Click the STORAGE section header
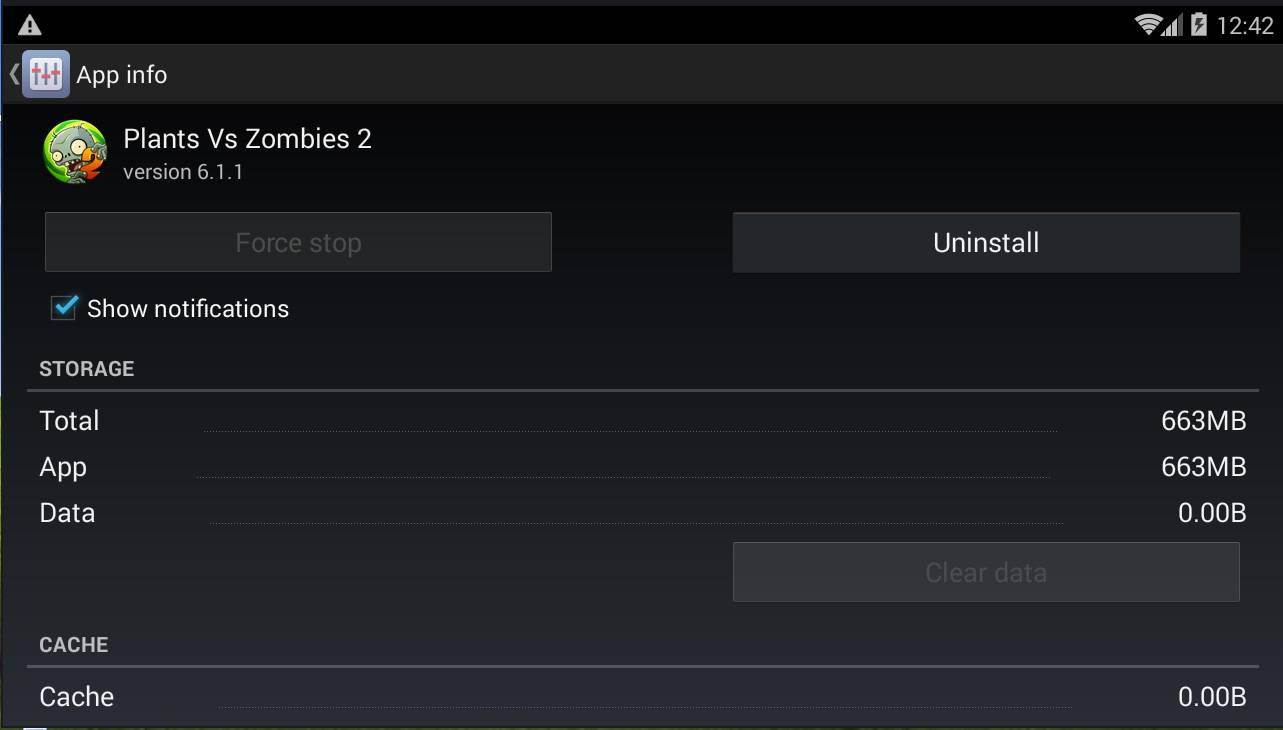The height and width of the screenshot is (730, 1283). coord(87,369)
